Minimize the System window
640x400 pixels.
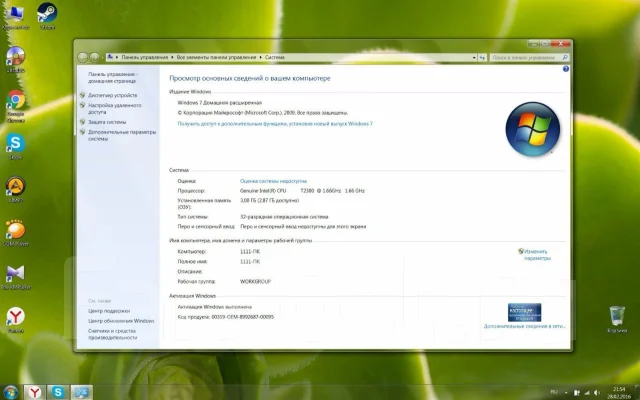click(x=533, y=43)
